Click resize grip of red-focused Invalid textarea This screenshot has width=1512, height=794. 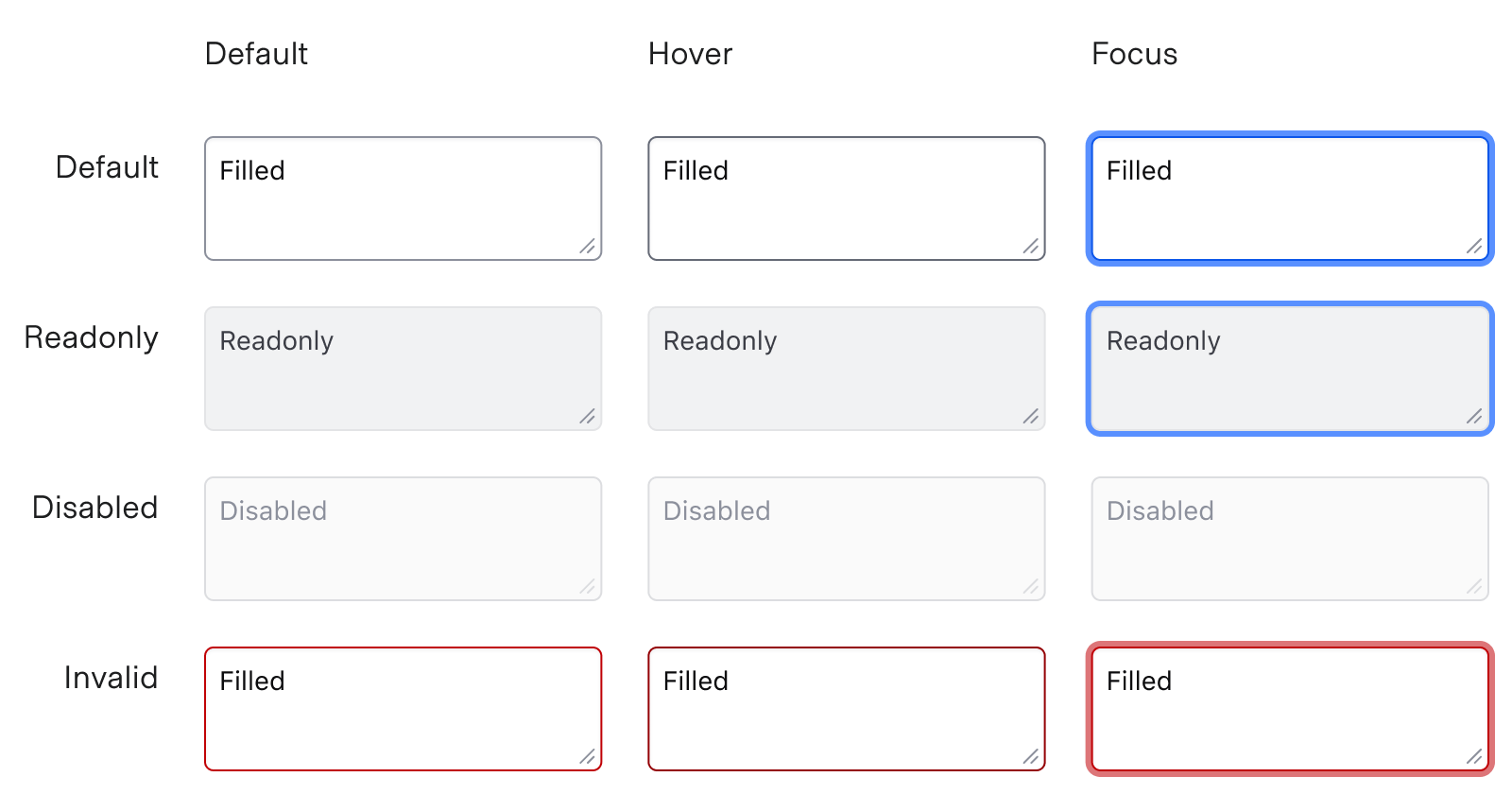1474,757
